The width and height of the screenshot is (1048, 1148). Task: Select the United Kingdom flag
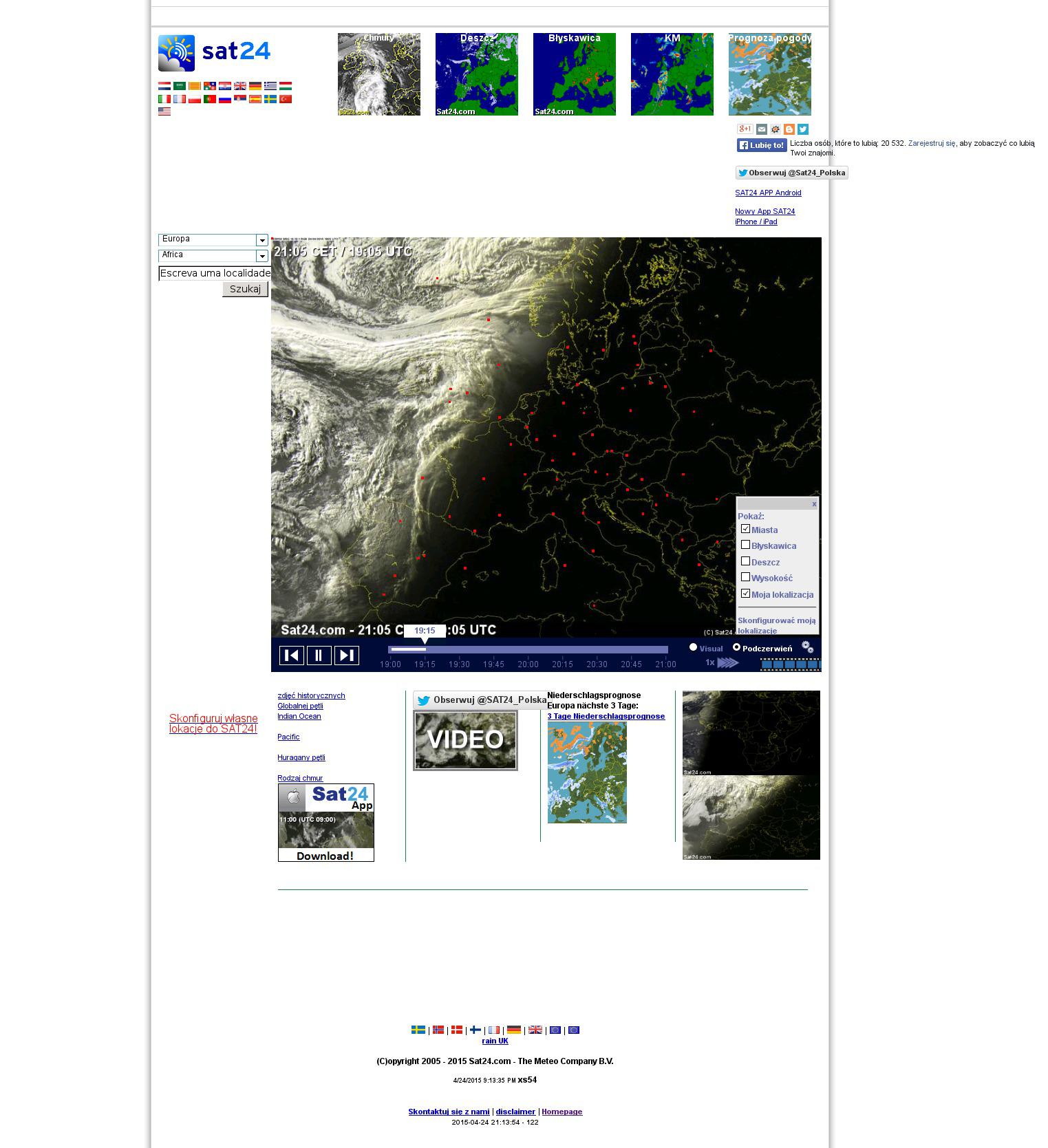[240, 86]
